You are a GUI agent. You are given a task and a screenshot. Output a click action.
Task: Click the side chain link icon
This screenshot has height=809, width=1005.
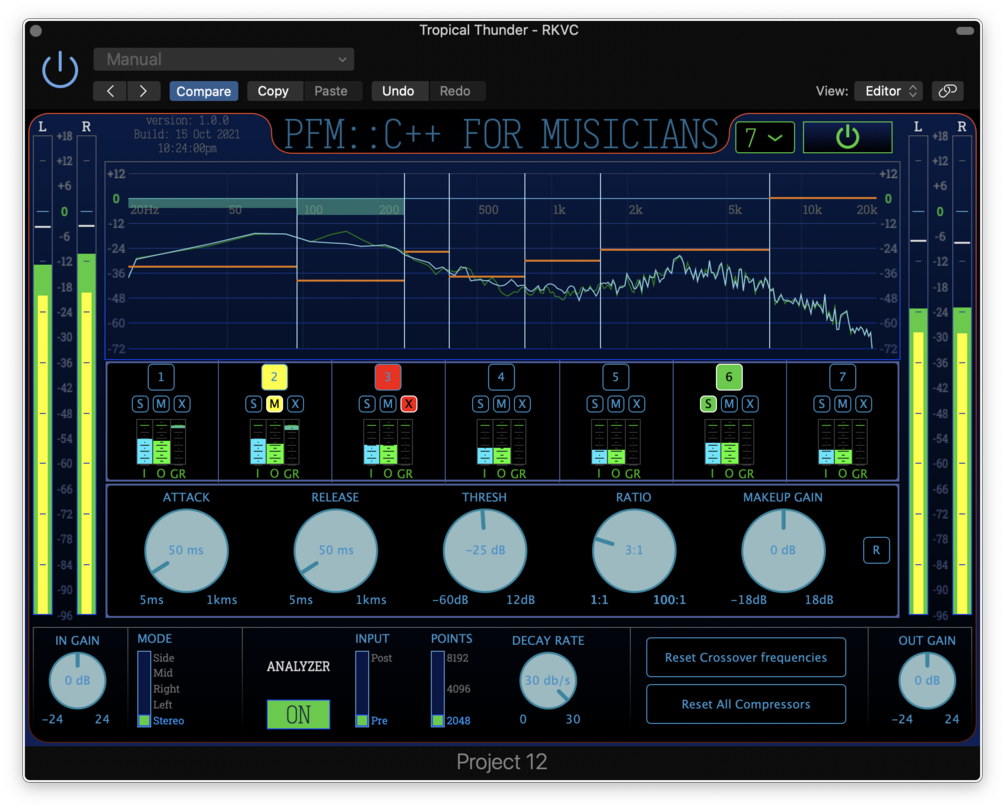[x=947, y=91]
